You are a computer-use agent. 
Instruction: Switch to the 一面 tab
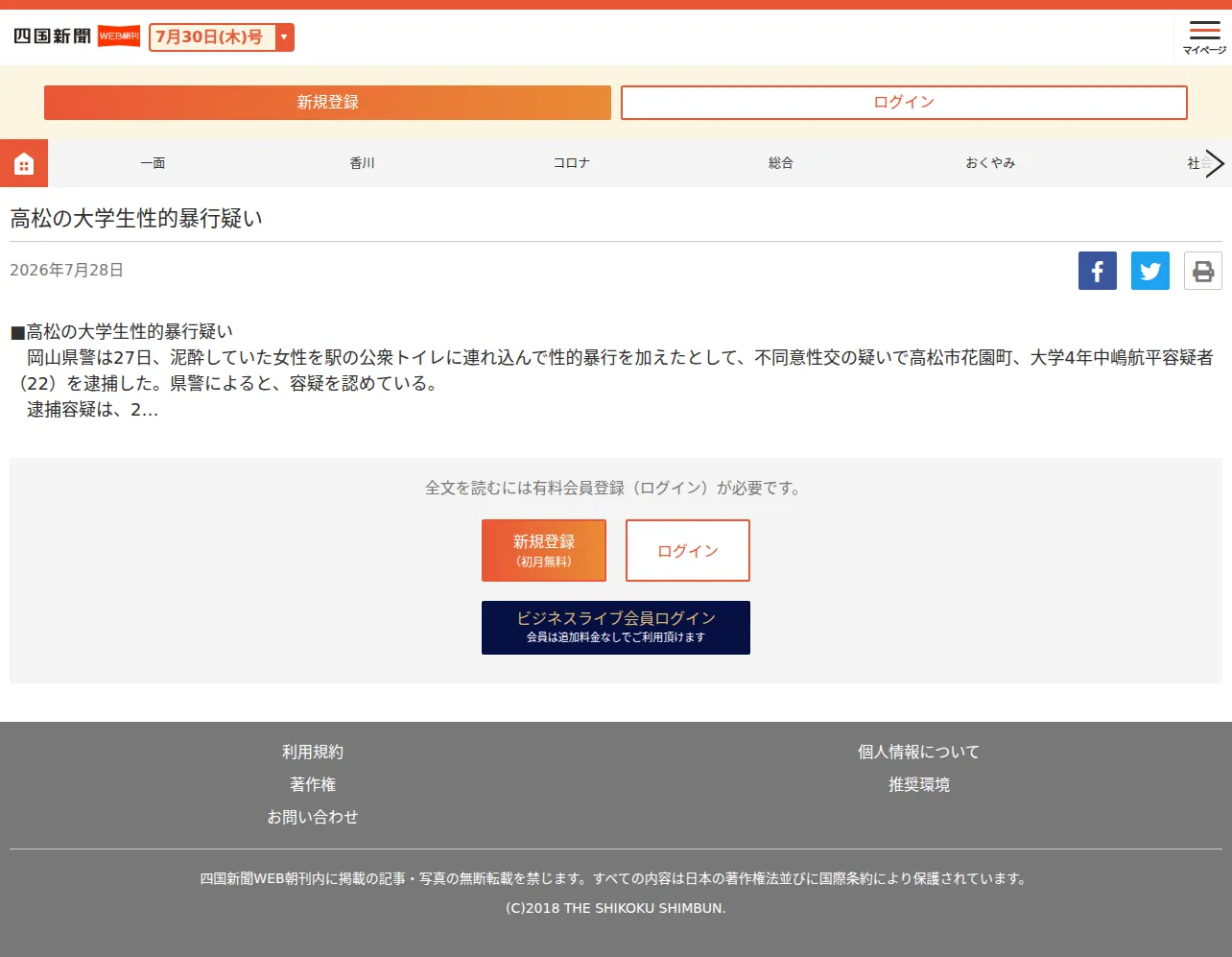tap(153, 163)
